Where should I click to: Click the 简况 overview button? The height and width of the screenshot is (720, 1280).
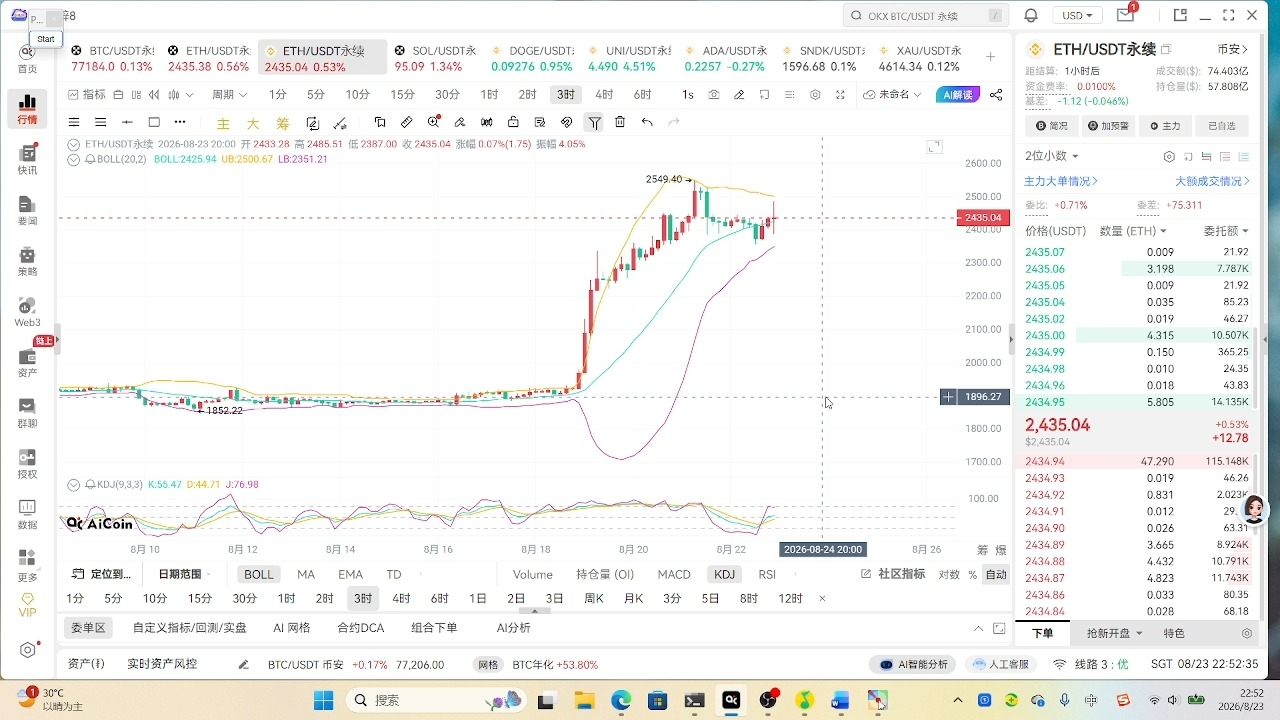click(1052, 126)
